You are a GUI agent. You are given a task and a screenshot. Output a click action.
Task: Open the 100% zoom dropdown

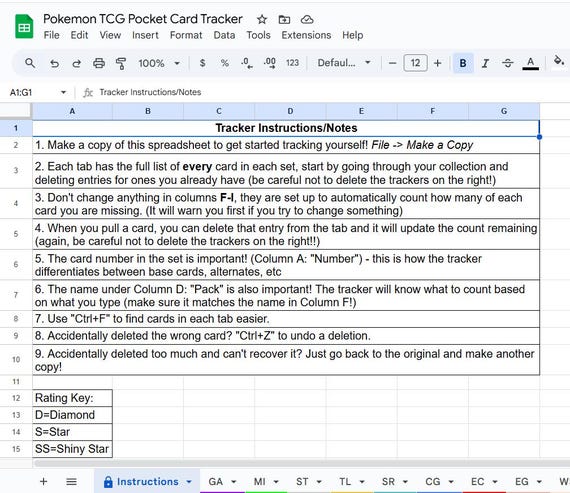(x=159, y=63)
